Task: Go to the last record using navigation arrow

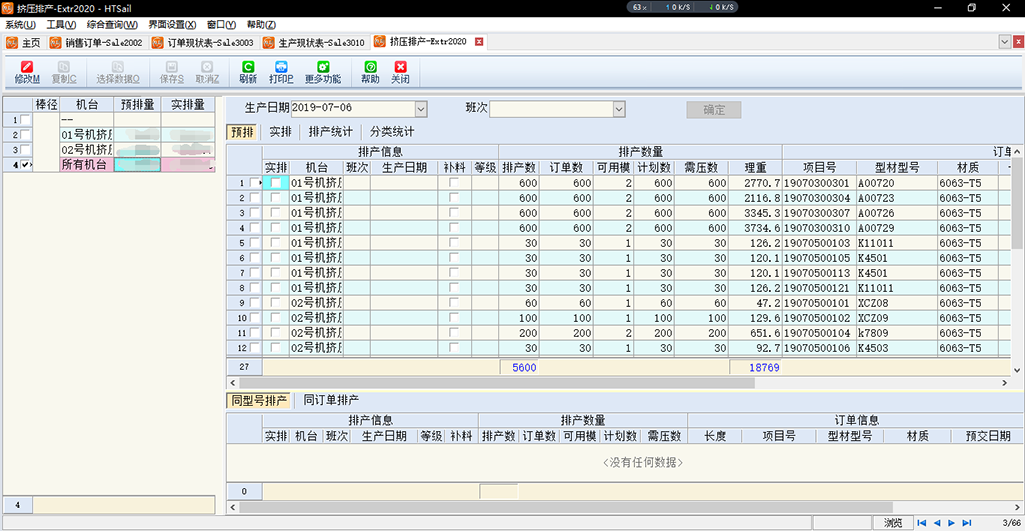Action: (966, 523)
